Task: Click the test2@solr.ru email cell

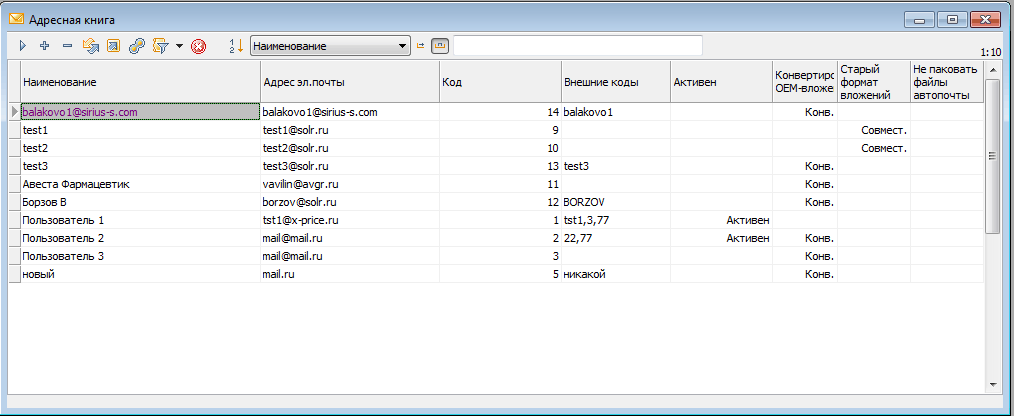Action: tap(350, 148)
